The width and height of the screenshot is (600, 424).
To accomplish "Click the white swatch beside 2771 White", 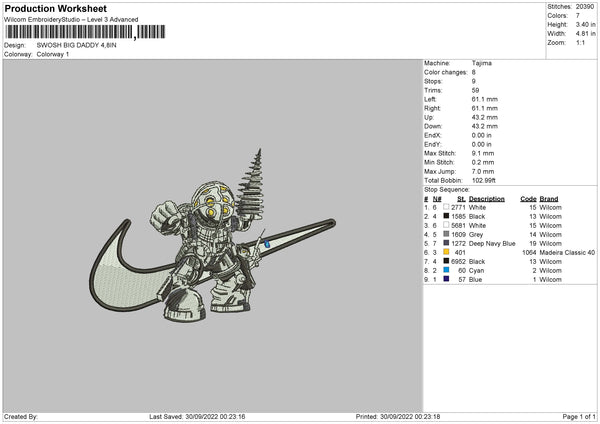I will pyautogui.click(x=446, y=207).
